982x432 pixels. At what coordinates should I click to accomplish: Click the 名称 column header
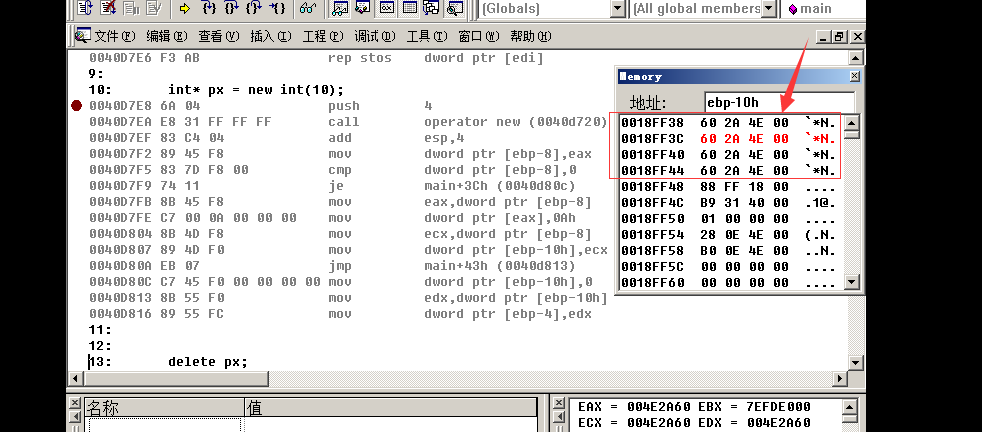point(165,409)
